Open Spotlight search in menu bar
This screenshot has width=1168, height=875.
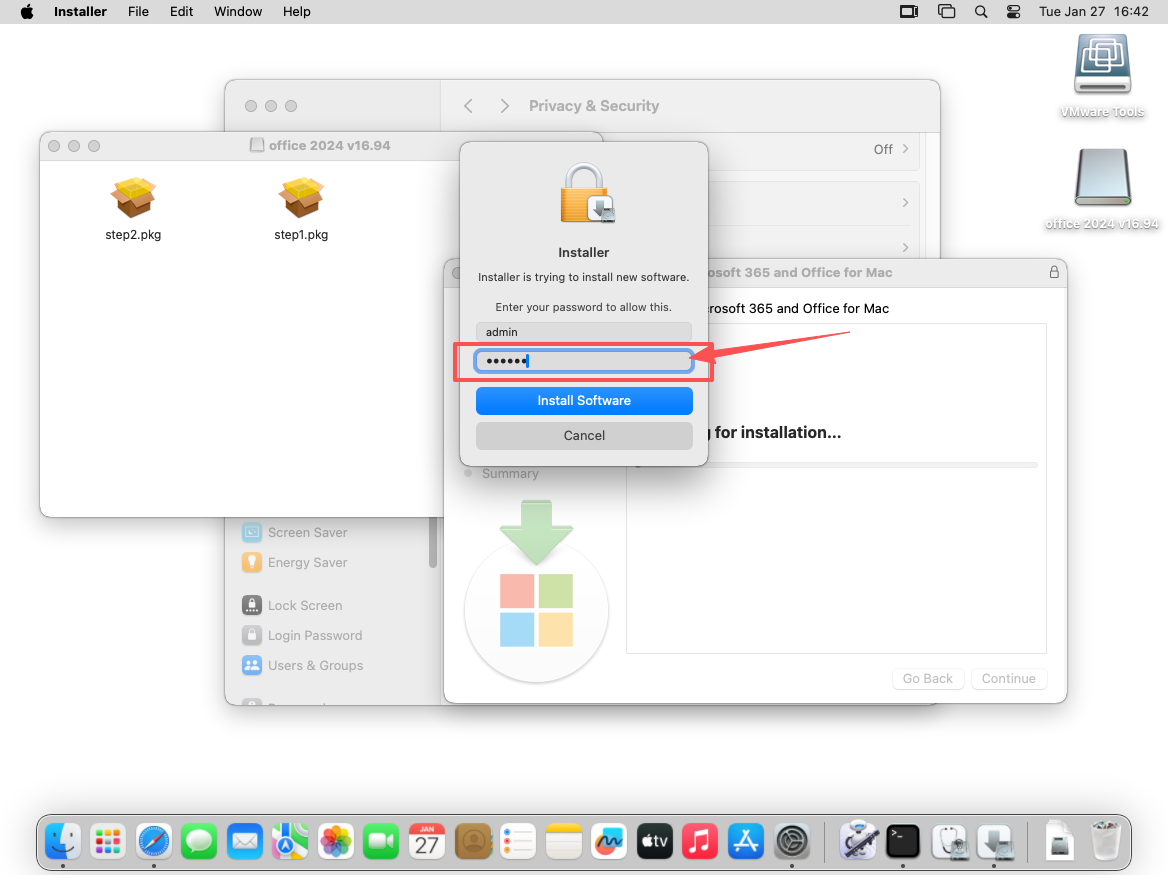coord(981,12)
